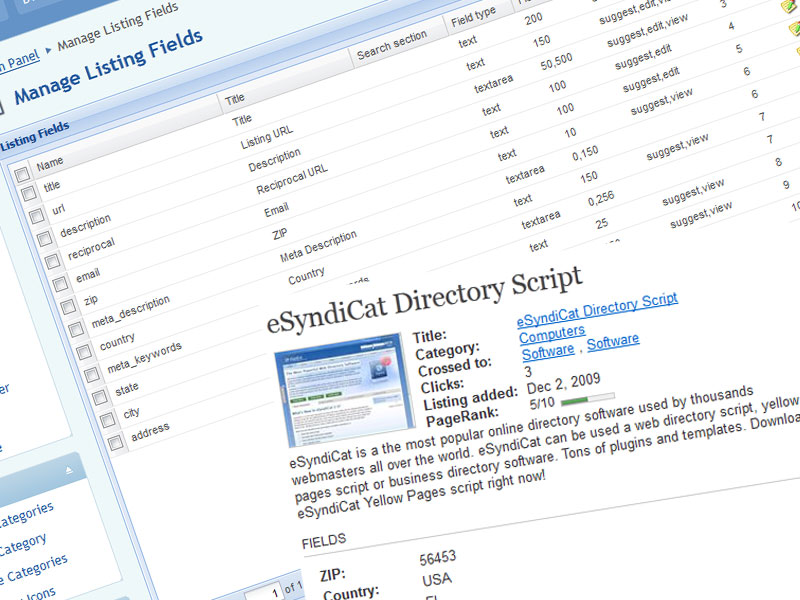Select the country field checkbox
This screenshot has height=600, width=800.
point(84,352)
